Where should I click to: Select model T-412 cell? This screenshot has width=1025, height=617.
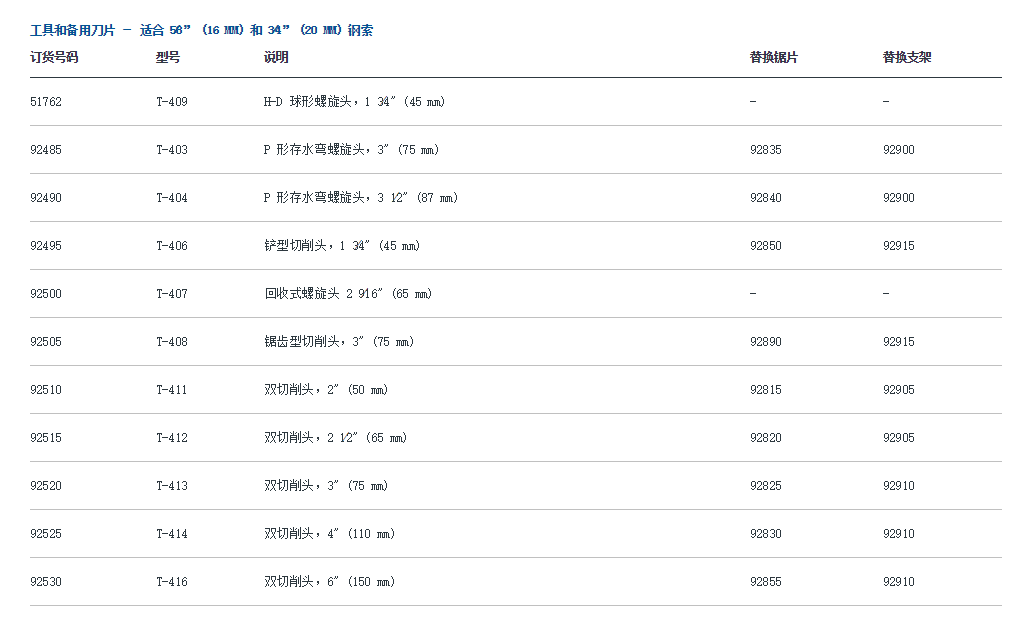click(171, 438)
